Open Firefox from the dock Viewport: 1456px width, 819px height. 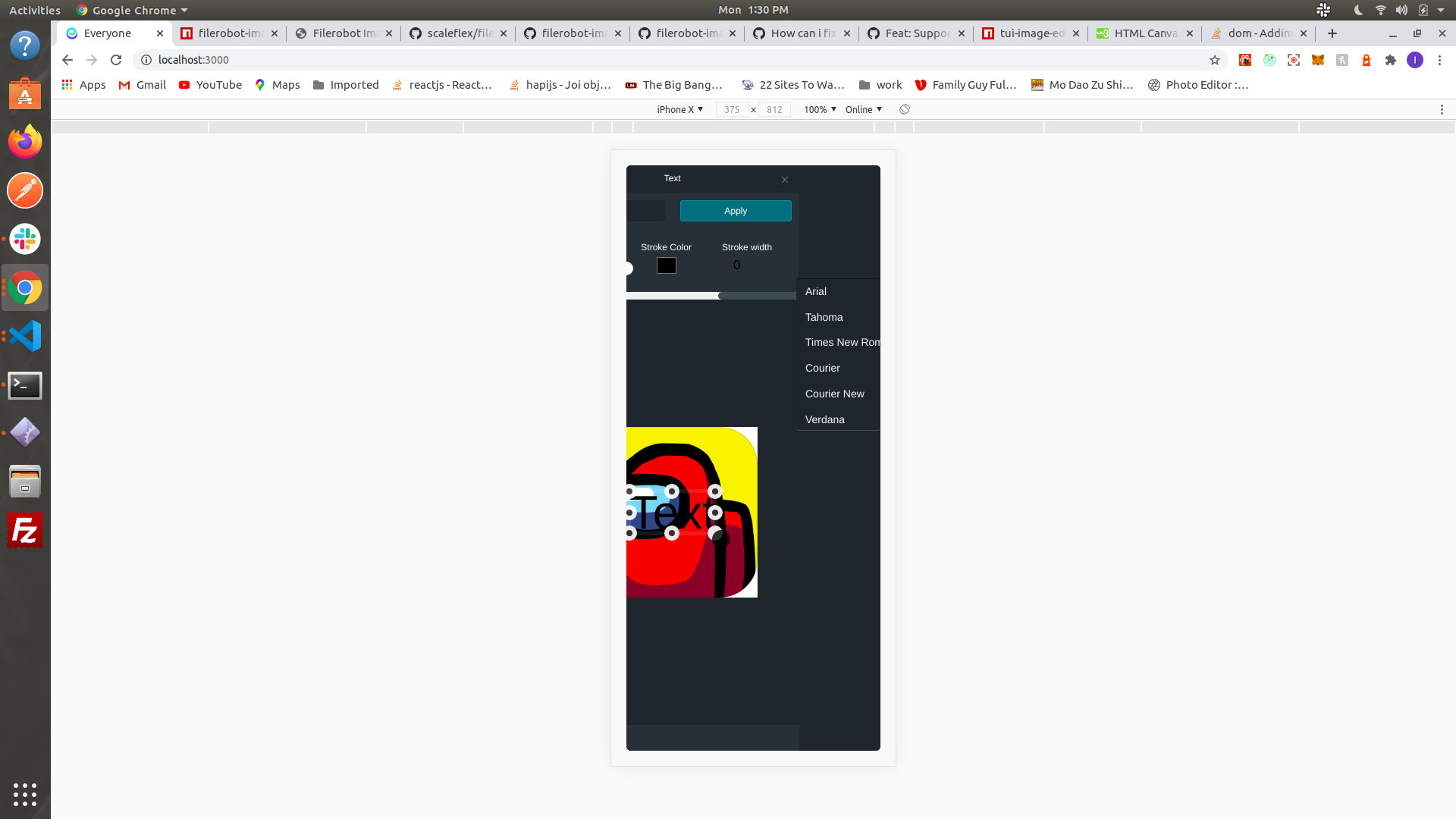point(25,141)
